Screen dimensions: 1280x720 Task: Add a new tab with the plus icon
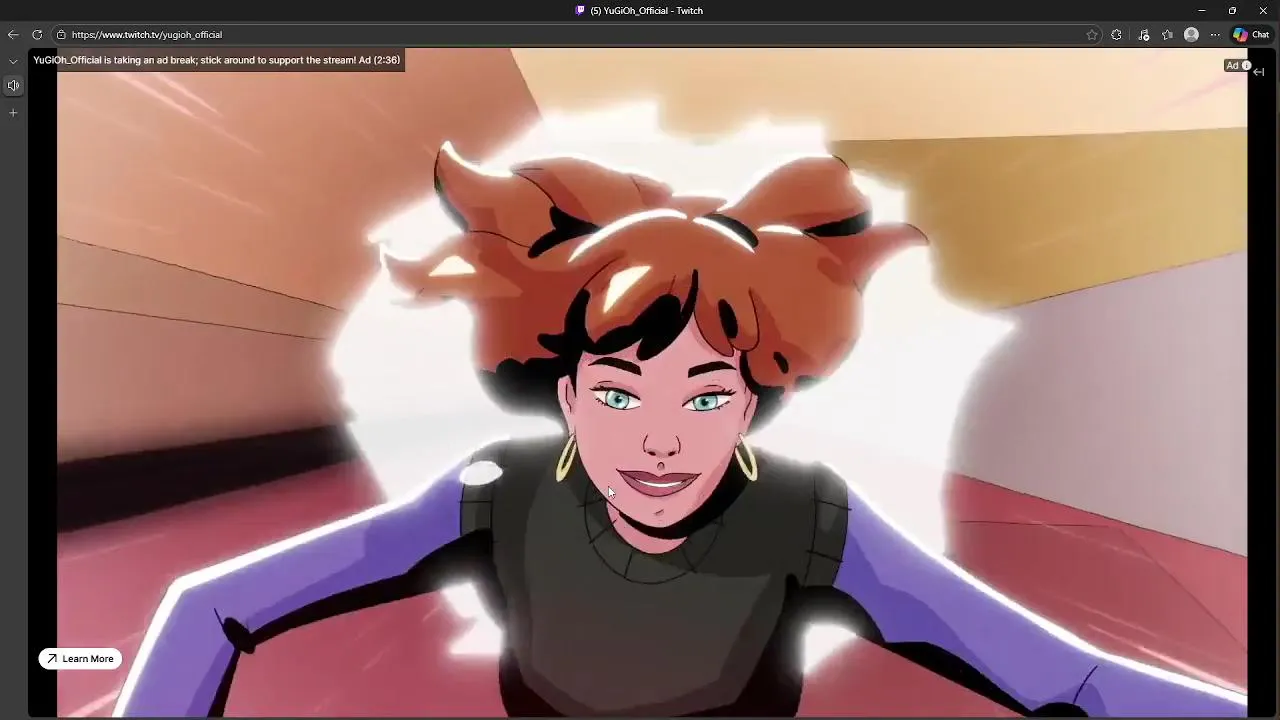[x=13, y=113]
